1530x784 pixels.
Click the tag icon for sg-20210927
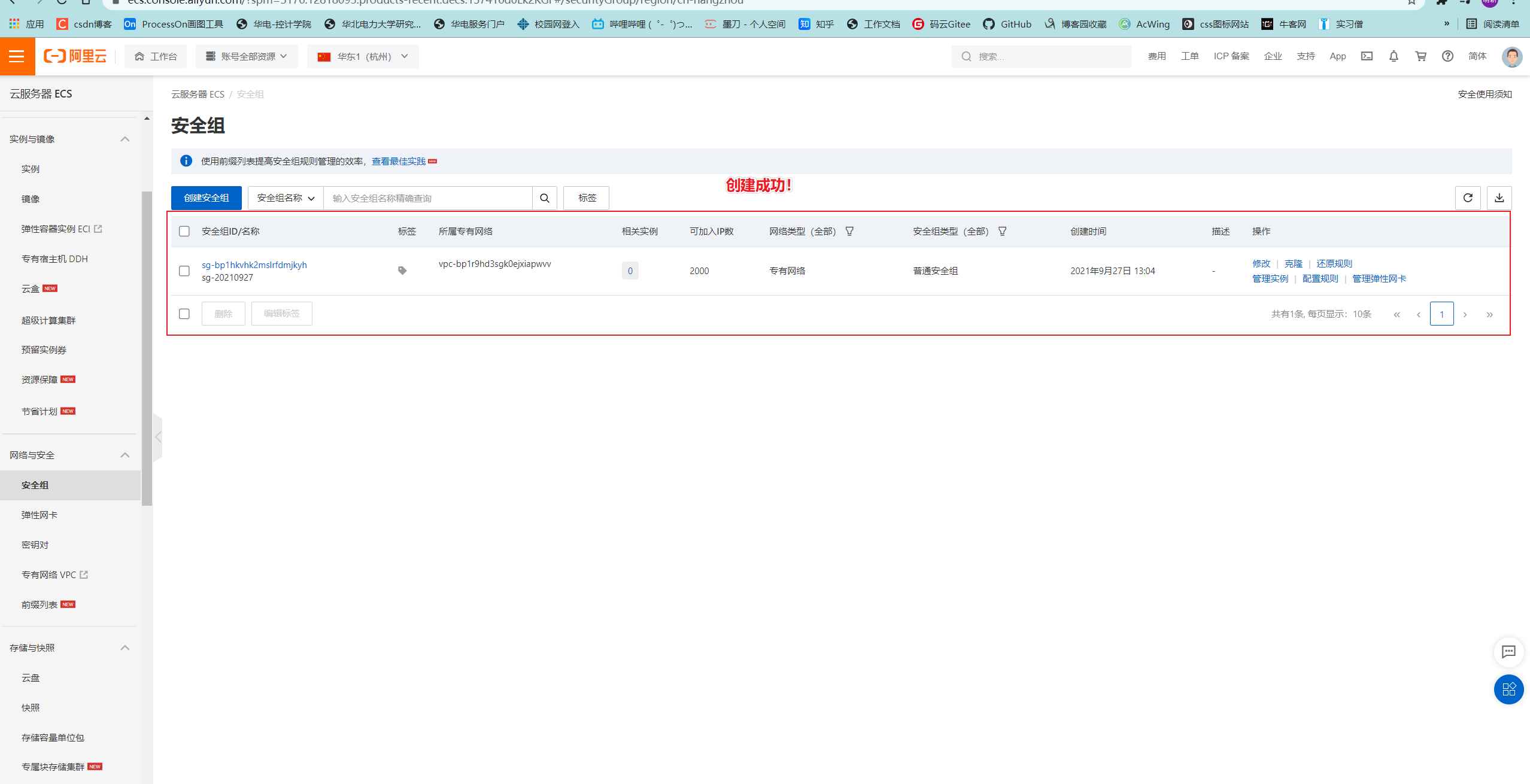pos(402,271)
